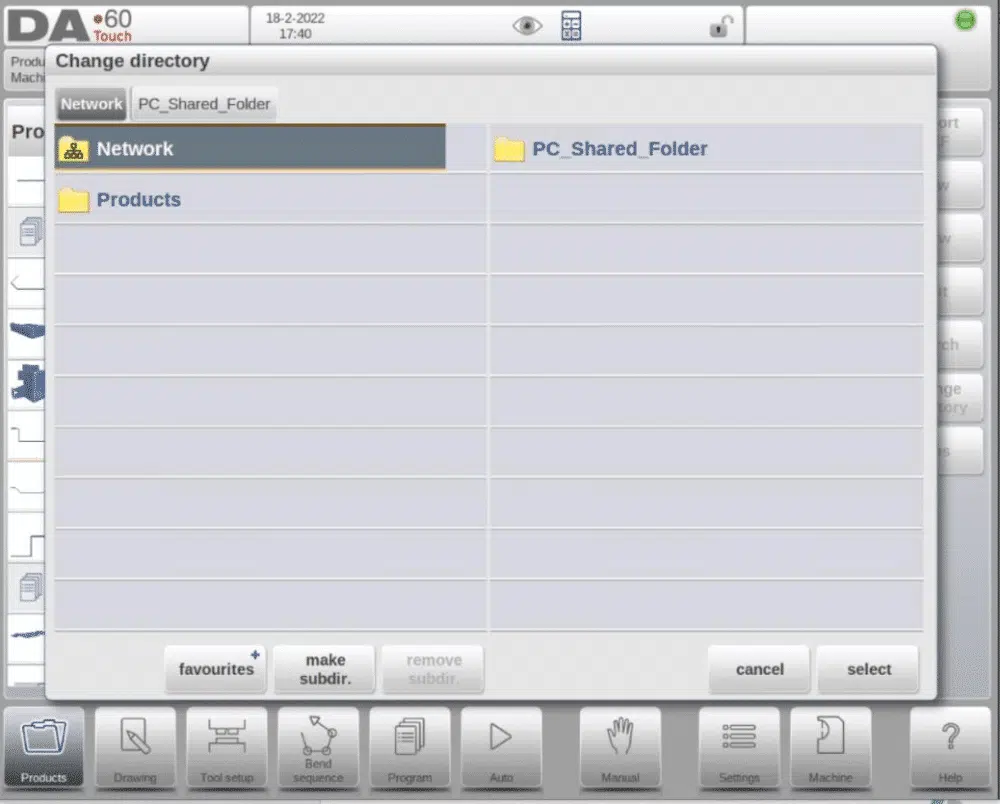Open the Drawing mode
The width and height of the screenshot is (1000, 804).
pyautogui.click(x=135, y=749)
